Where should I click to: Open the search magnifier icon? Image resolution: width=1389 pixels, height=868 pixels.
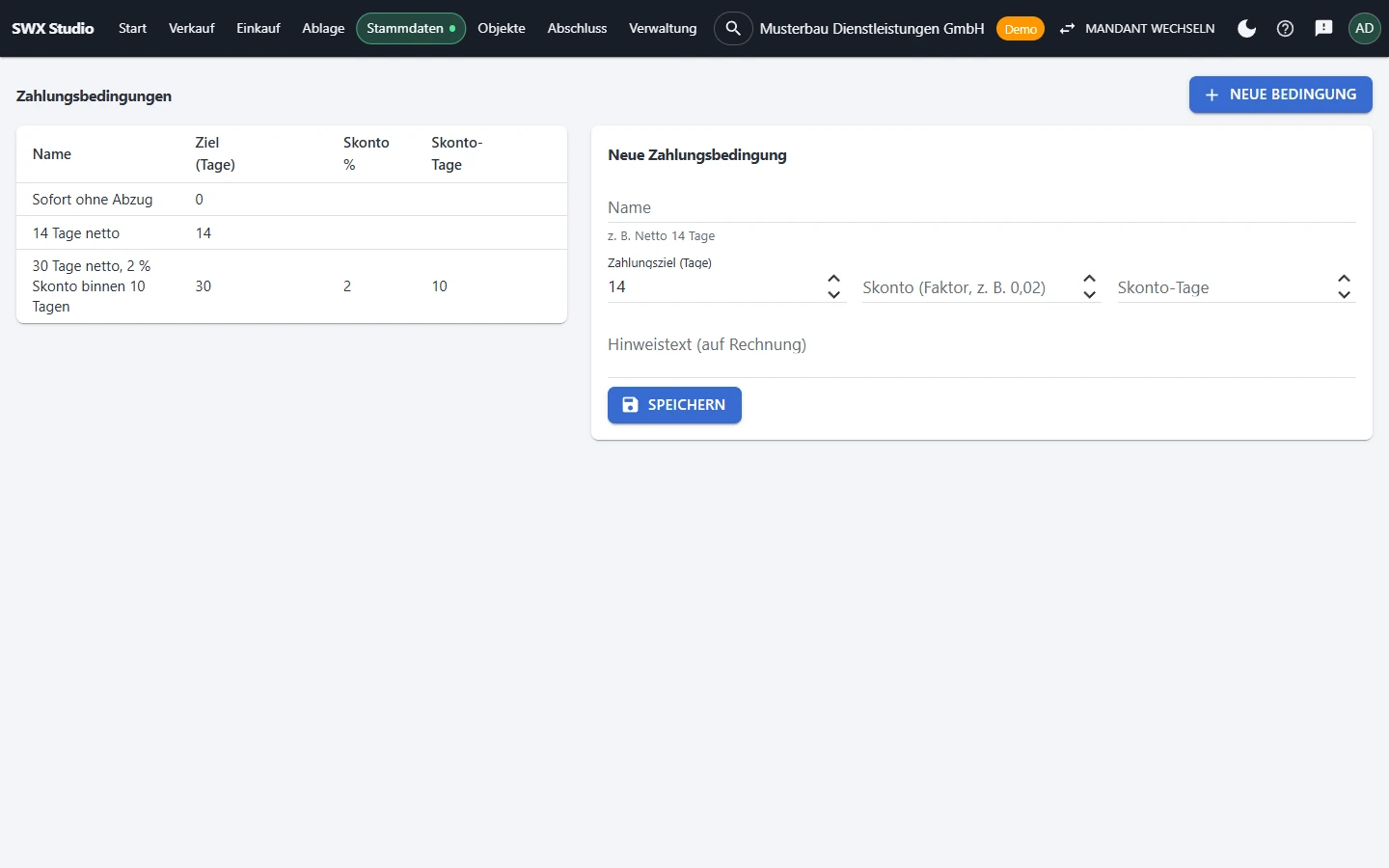point(733,28)
